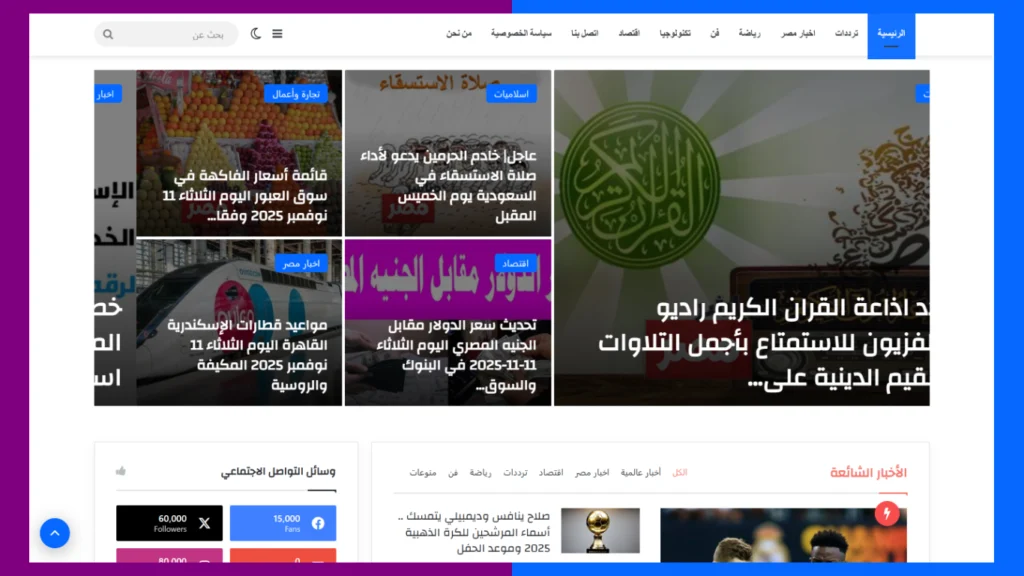Click the اسلاميات category badge

pyautogui.click(x=512, y=94)
